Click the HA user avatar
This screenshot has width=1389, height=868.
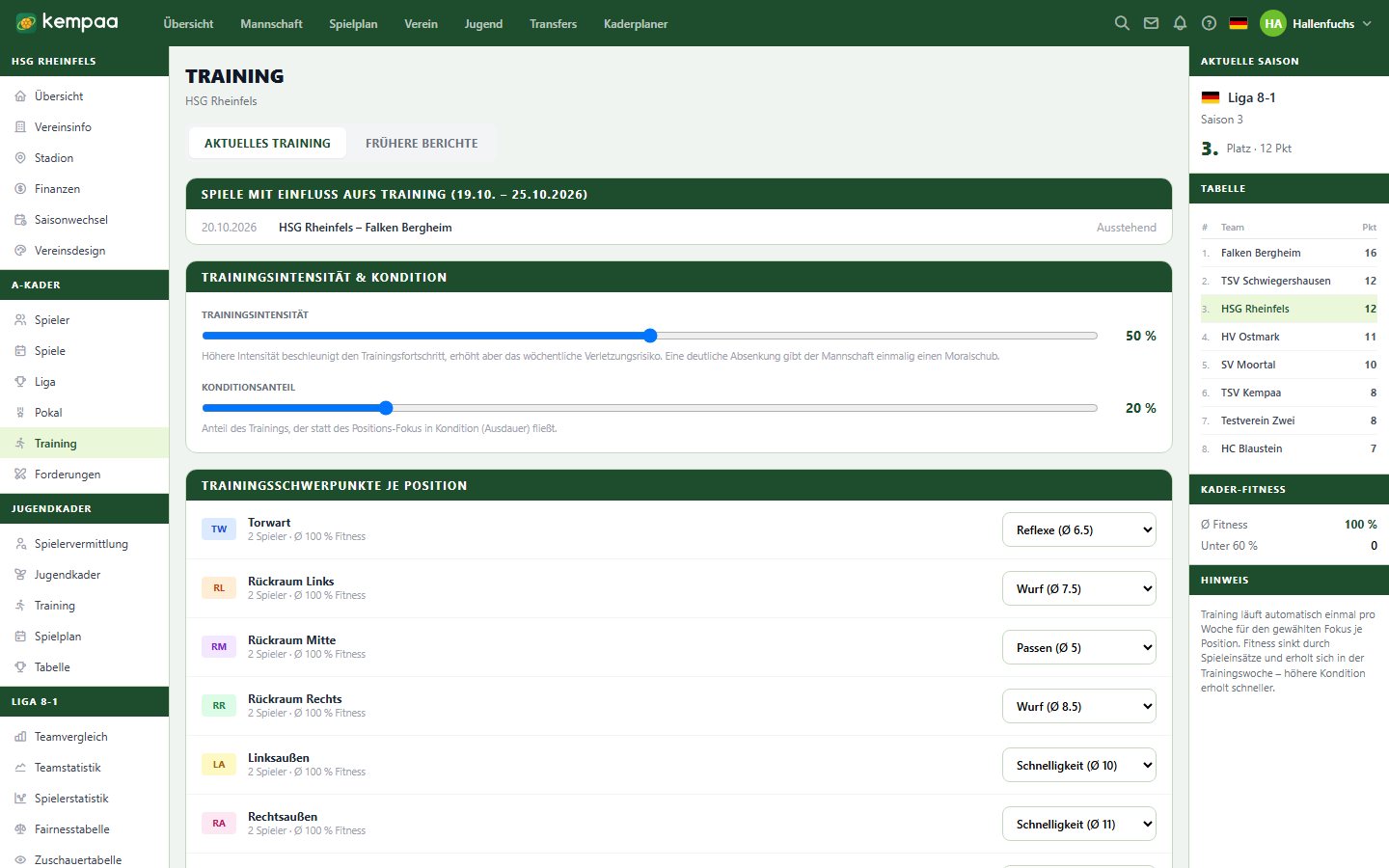tap(1273, 23)
